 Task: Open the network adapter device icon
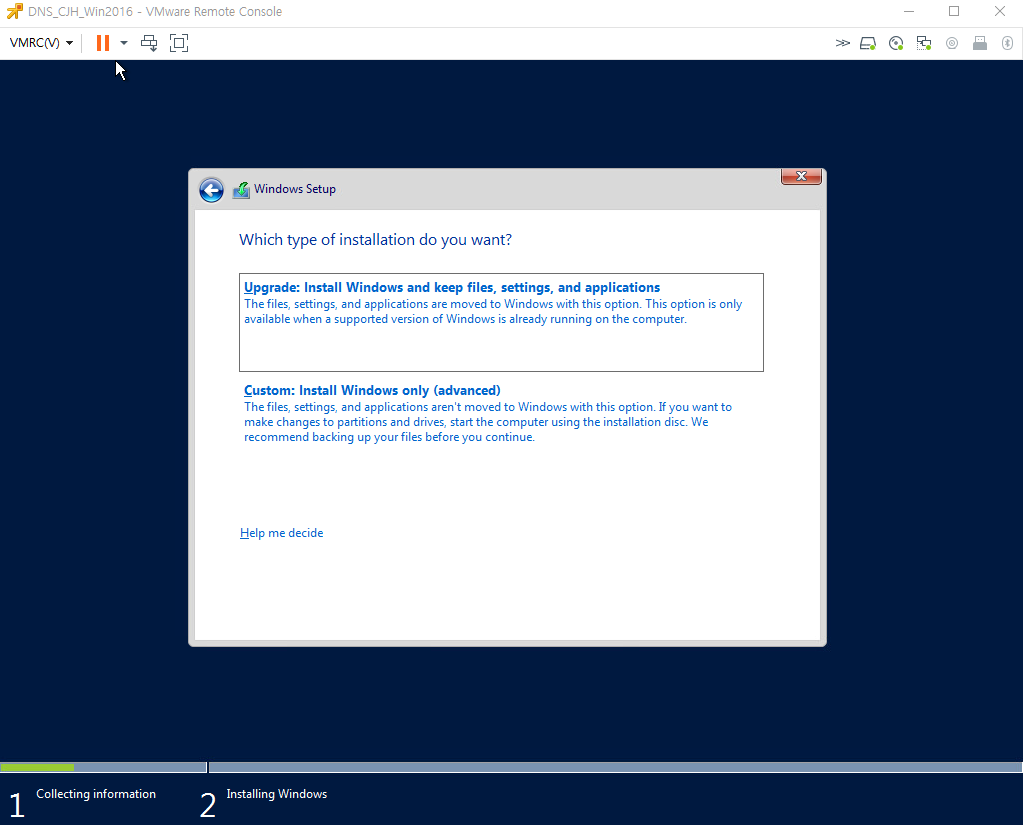click(x=924, y=43)
